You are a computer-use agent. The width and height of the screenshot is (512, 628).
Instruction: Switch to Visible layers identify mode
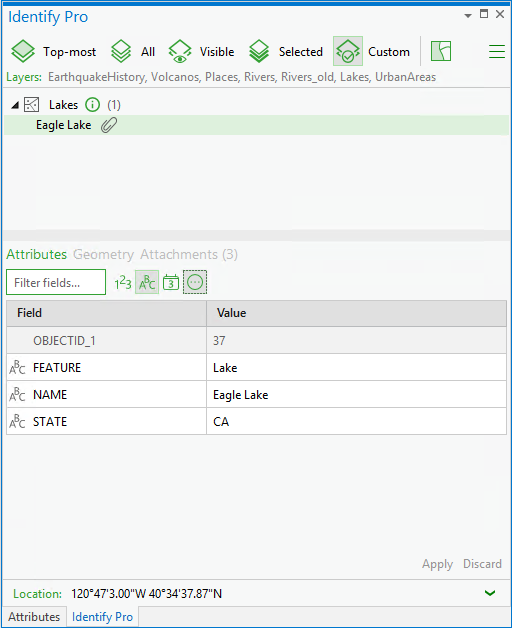(201, 52)
